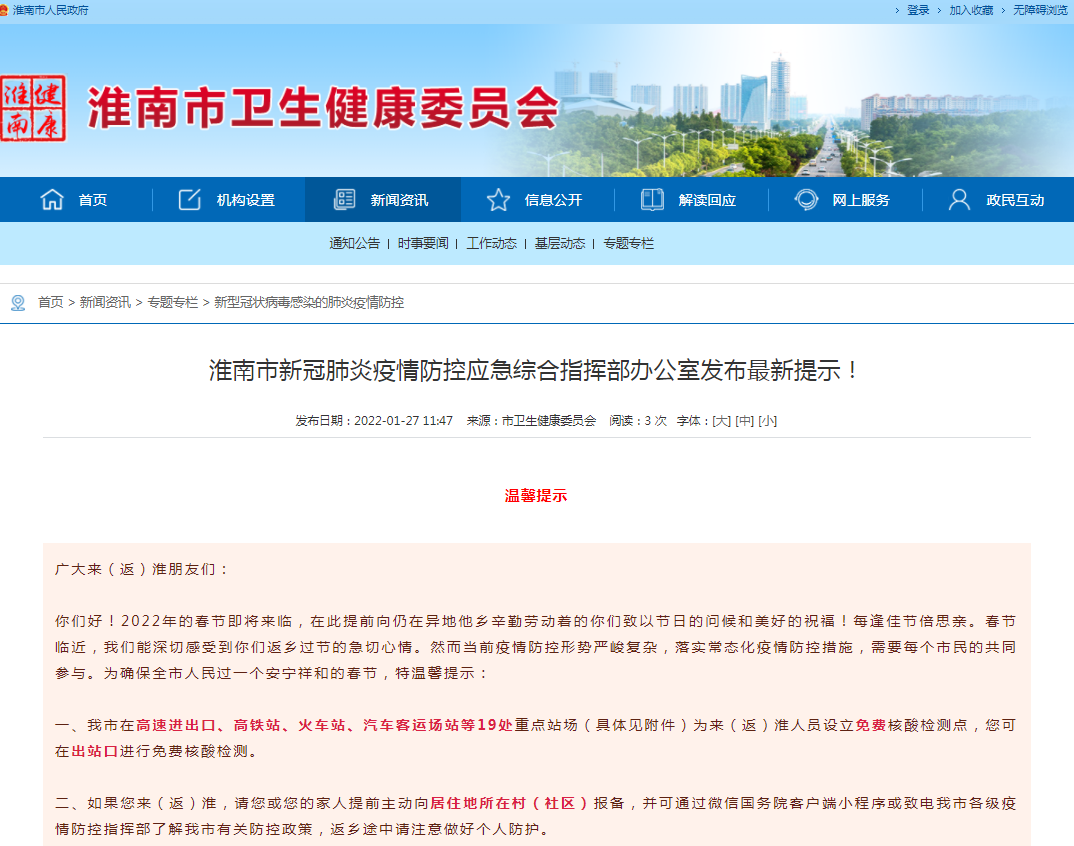
Task: Click the star icon beside 信息公开
Action: coord(498,199)
